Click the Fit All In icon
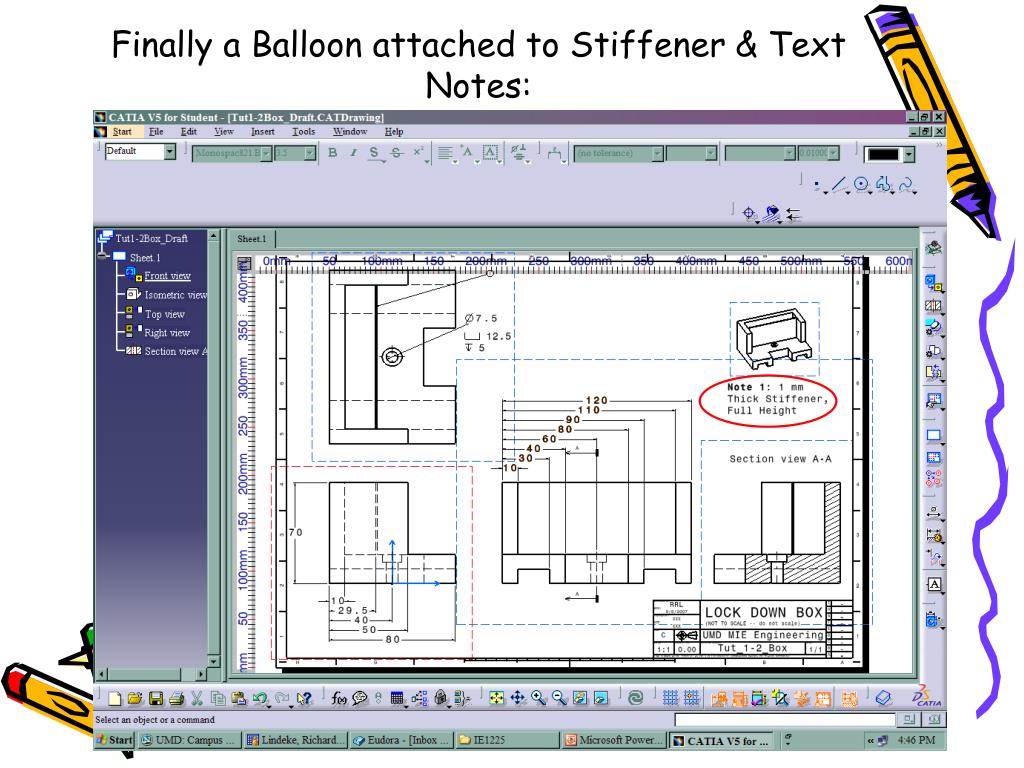Image resolution: width=1024 pixels, height=768 pixels. coord(496,697)
